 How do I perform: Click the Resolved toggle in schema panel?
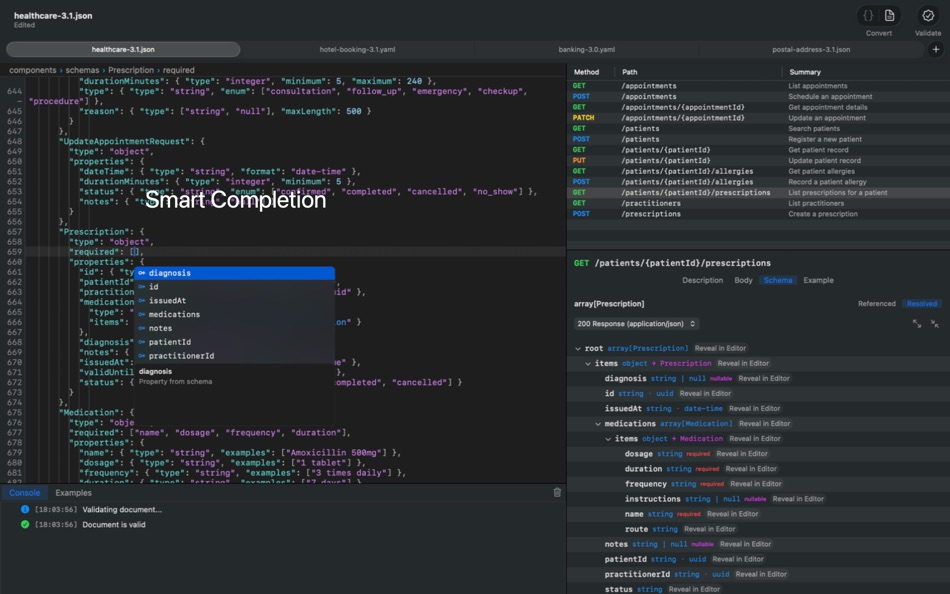pyautogui.click(x=921, y=303)
